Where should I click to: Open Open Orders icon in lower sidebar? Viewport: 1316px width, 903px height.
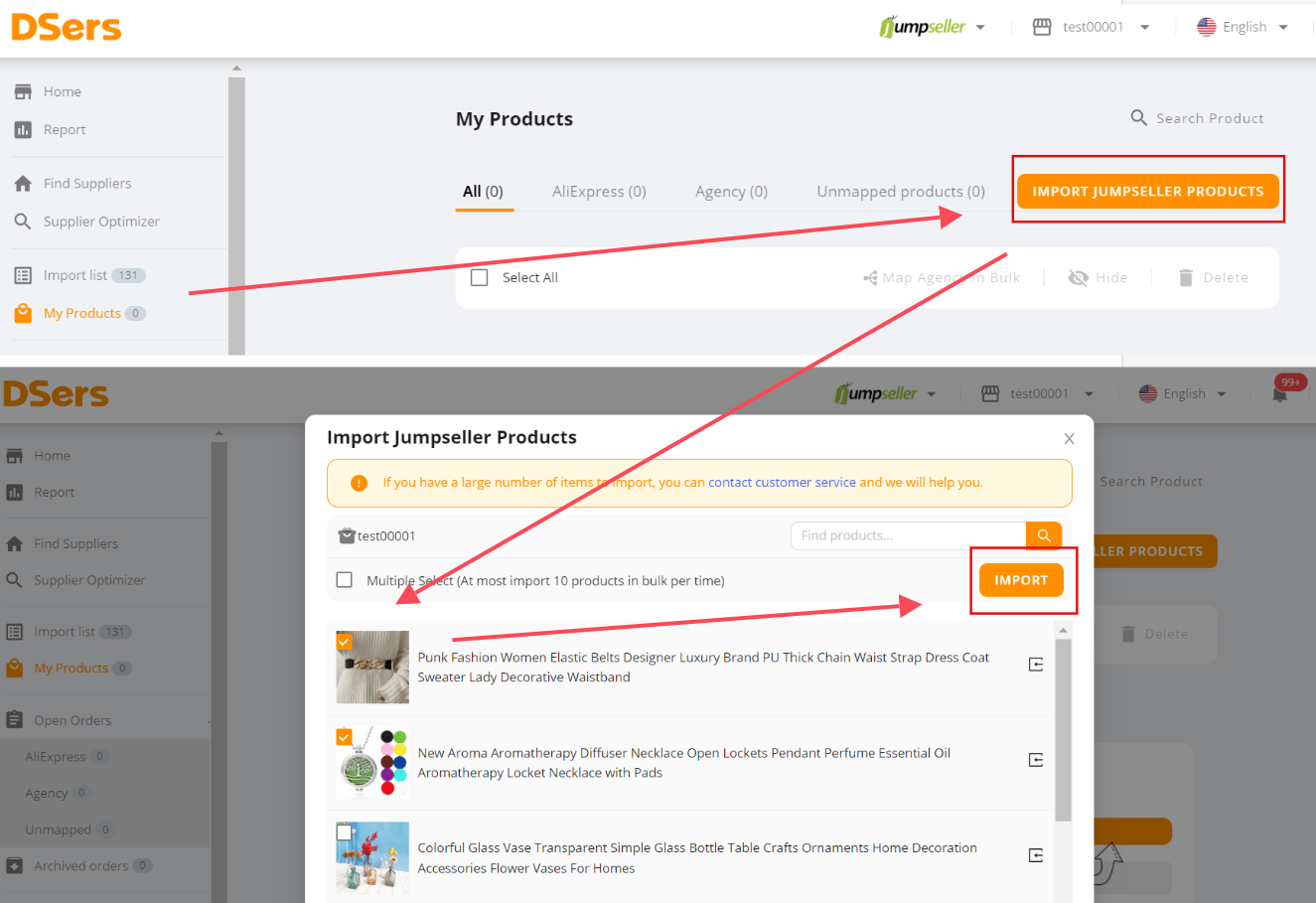(14, 719)
